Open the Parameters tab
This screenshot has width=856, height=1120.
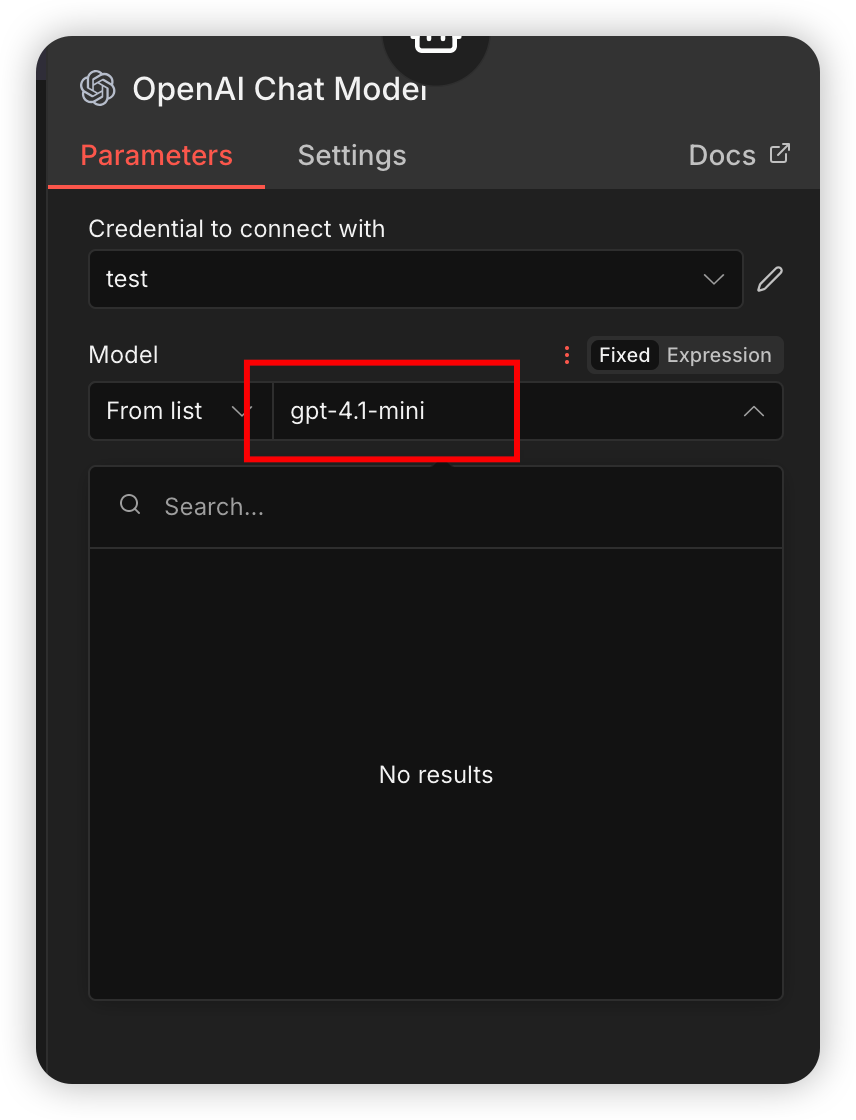click(x=156, y=155)
